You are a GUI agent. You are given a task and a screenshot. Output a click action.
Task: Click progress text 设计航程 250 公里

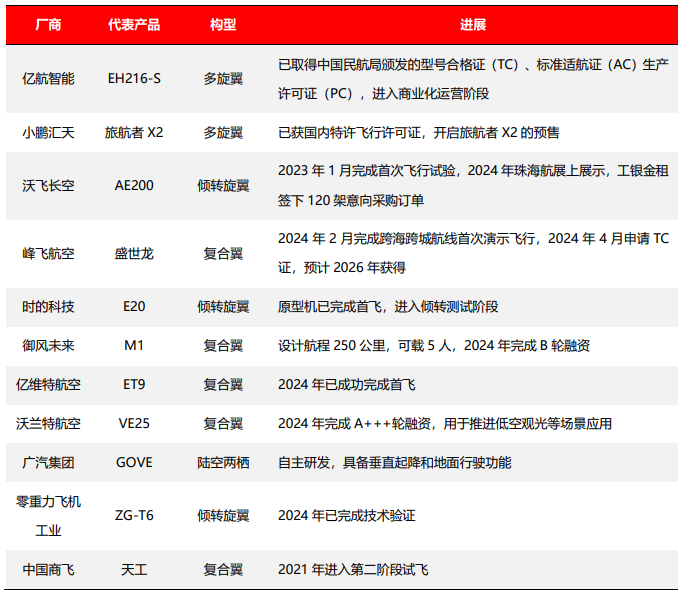(x=434, y=346)
